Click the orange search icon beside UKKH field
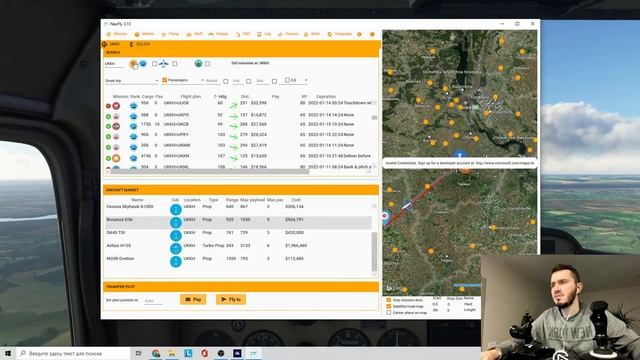640x360 pixels. pos(133,64)
